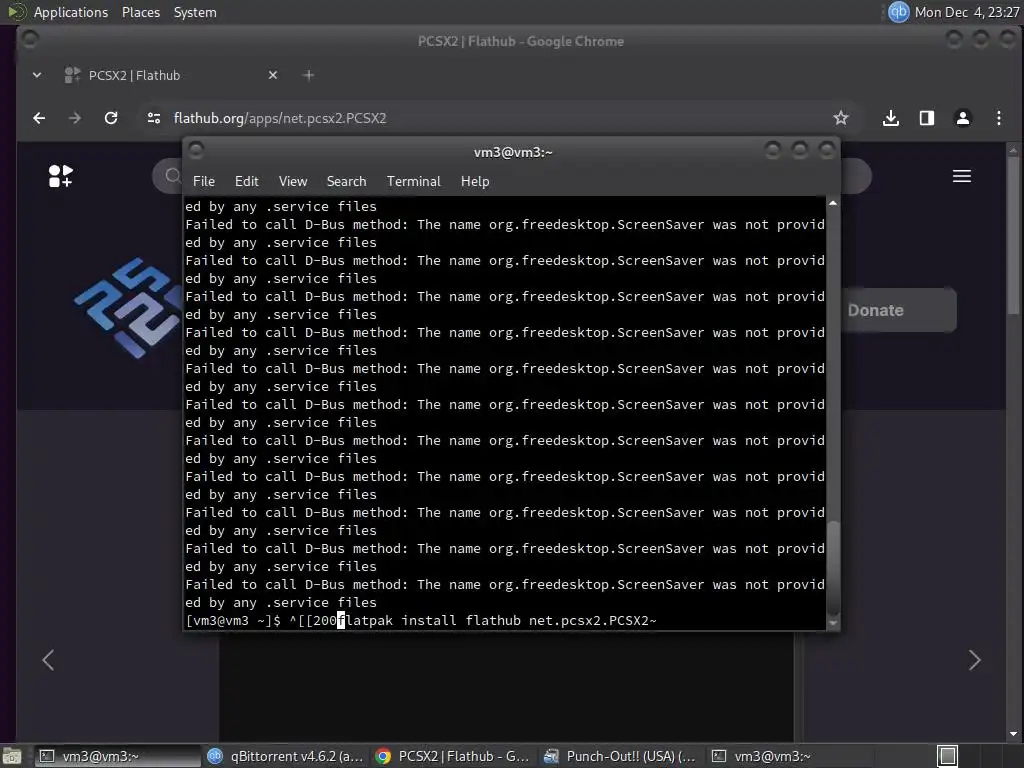The width and height of the screenshot is (1024, 768).
Task: Click the Chrome page scrollbar thumb
Action: point(1013,235)
